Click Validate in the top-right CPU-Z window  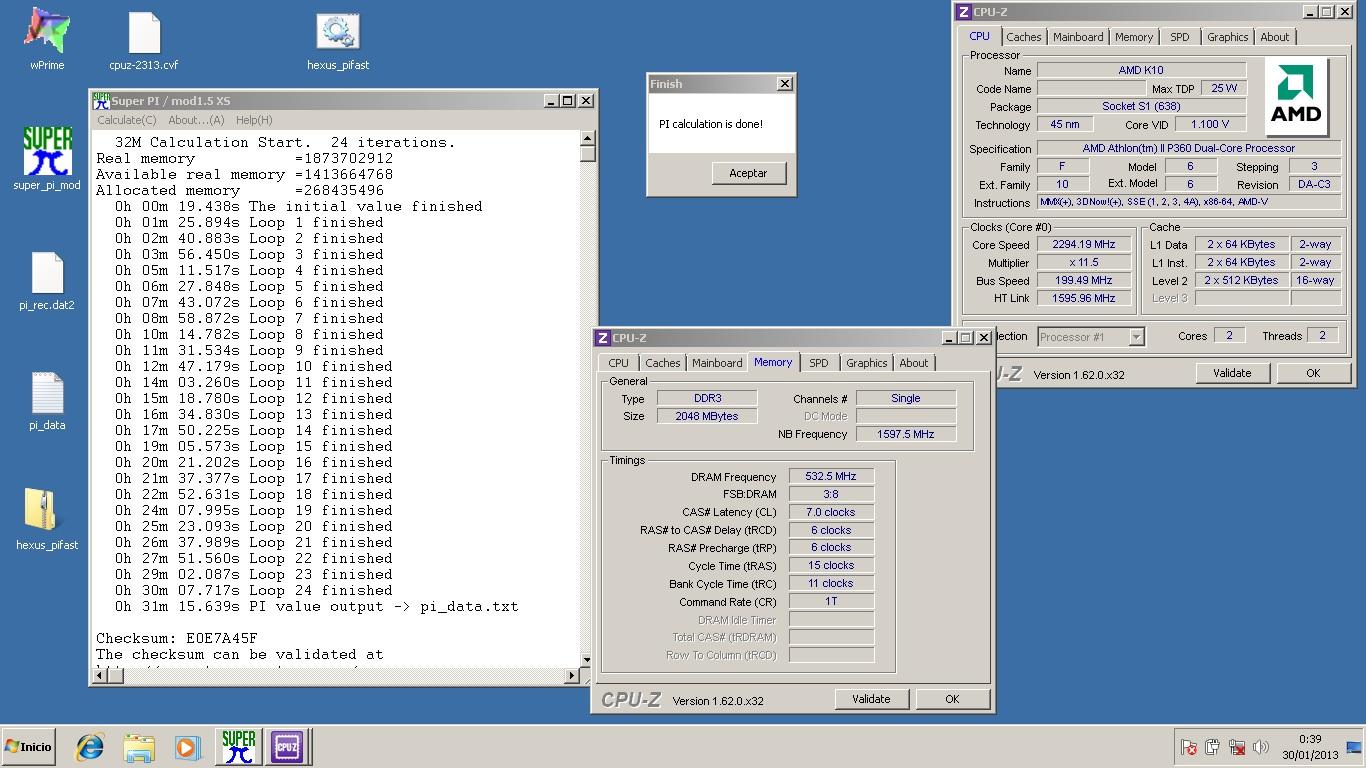click(x=1232, y=373)
